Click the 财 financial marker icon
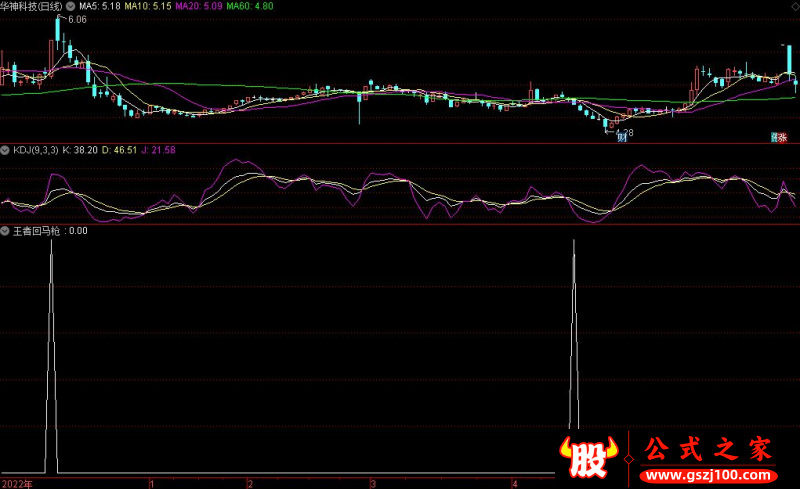Viewport: 800px width, 489px height. (621, 138)
